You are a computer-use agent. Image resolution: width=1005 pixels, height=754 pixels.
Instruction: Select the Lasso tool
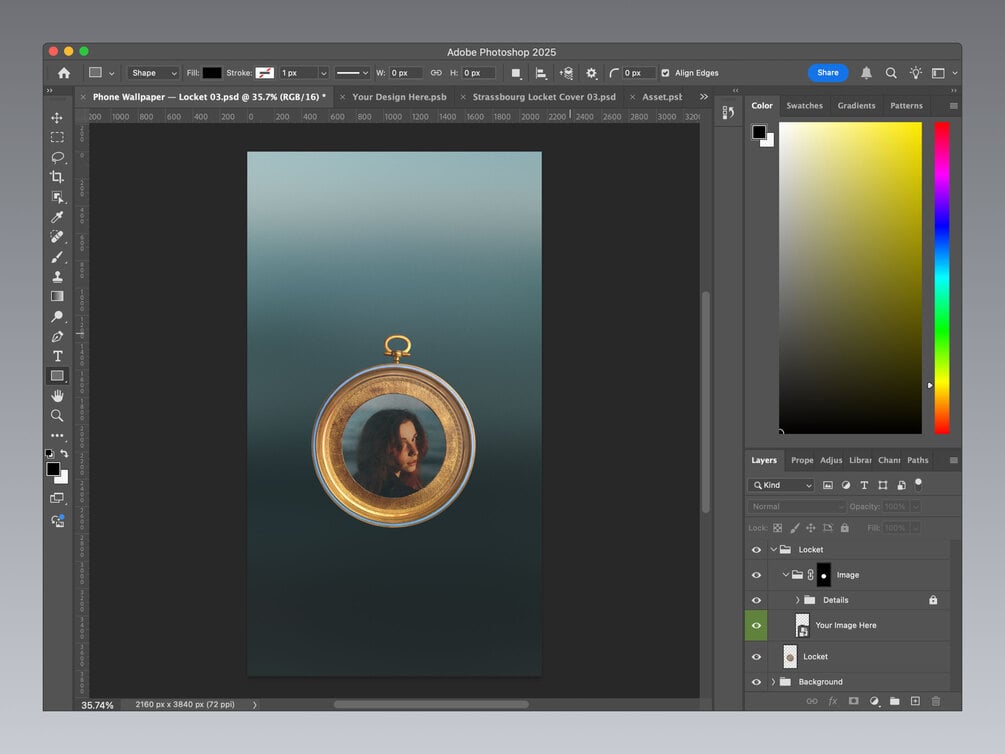pos(57,157)
